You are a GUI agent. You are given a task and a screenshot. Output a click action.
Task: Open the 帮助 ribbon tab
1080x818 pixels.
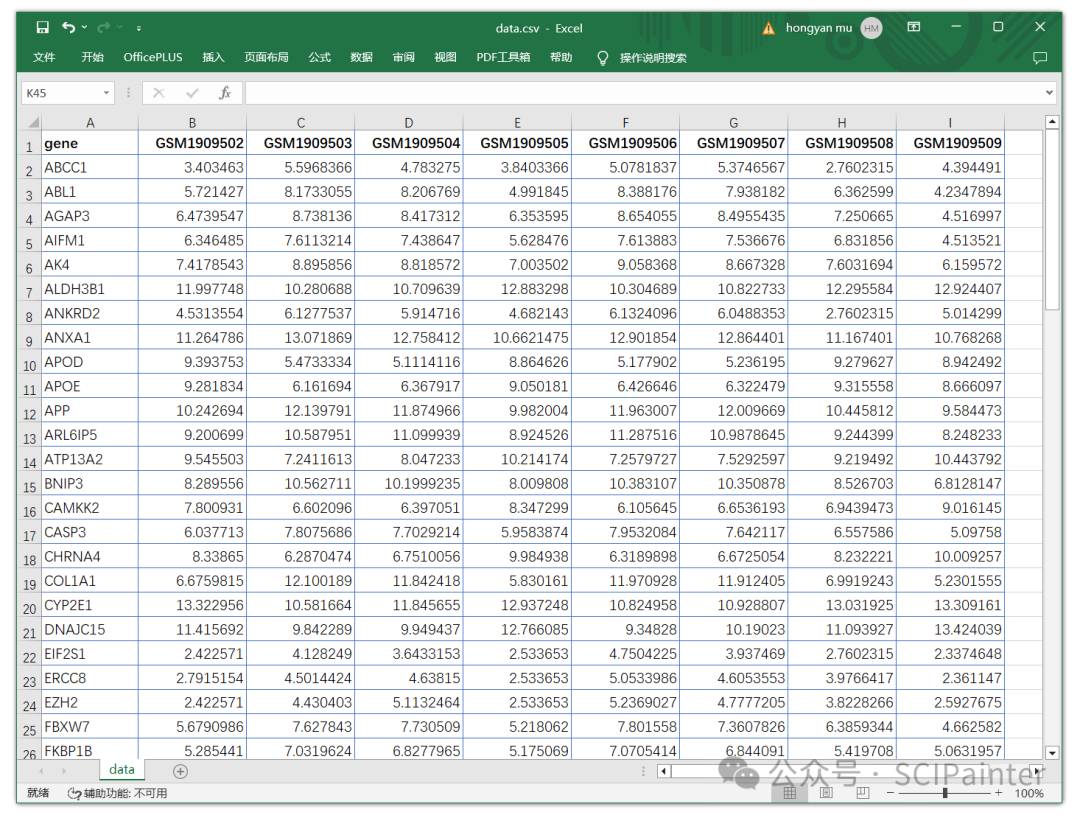[561, 57]
